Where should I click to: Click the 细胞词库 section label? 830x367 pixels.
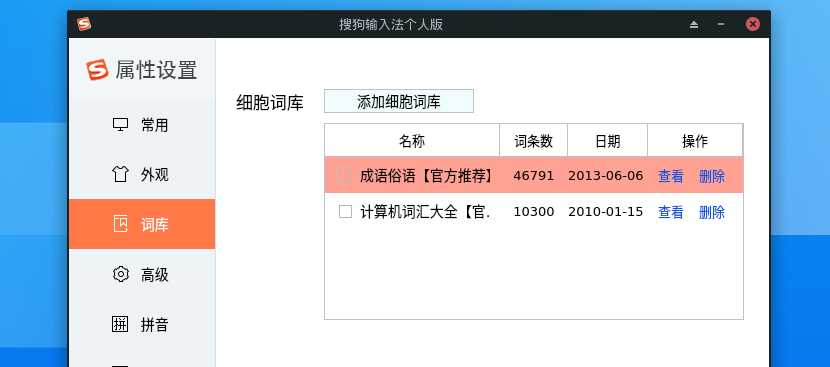pyautogui.click(x=270, y=103)
